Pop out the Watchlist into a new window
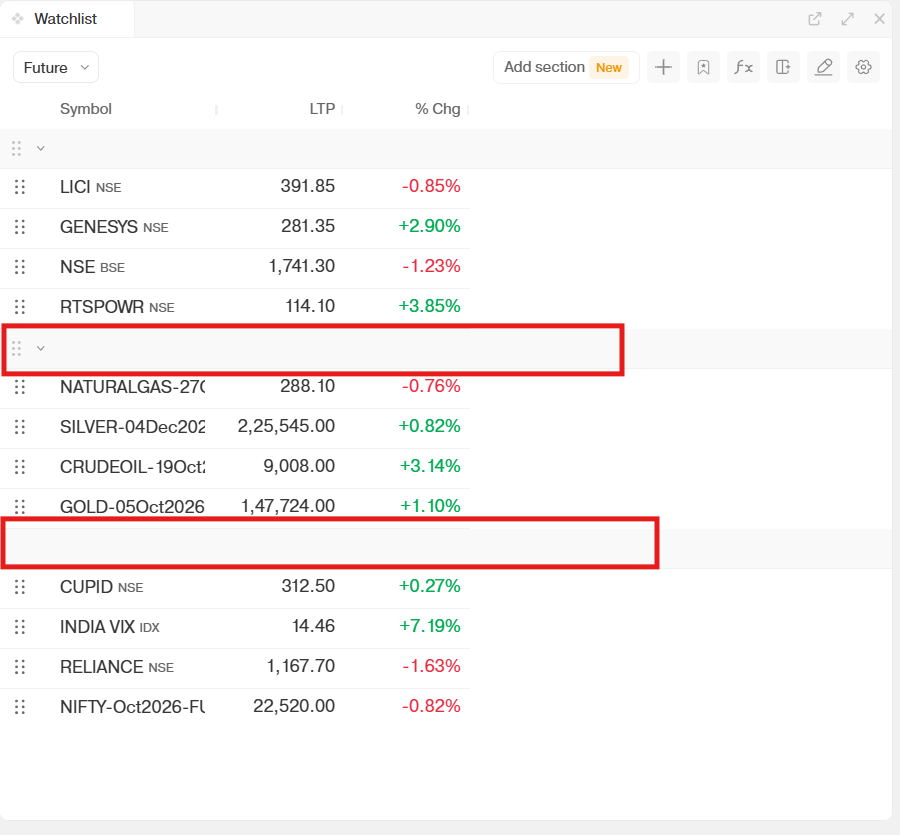The image size is (900, 835). [x=814, y=19]
